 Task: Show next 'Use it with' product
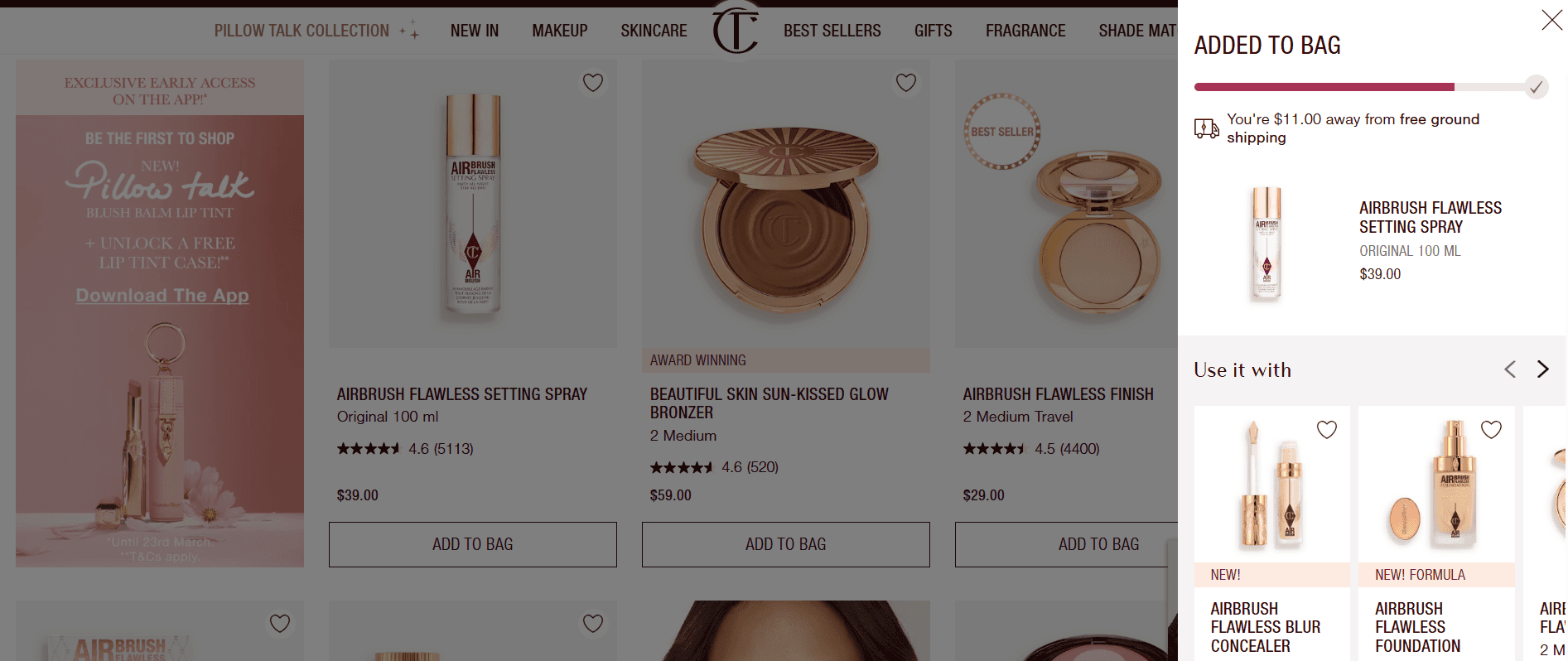(1542, 369)
